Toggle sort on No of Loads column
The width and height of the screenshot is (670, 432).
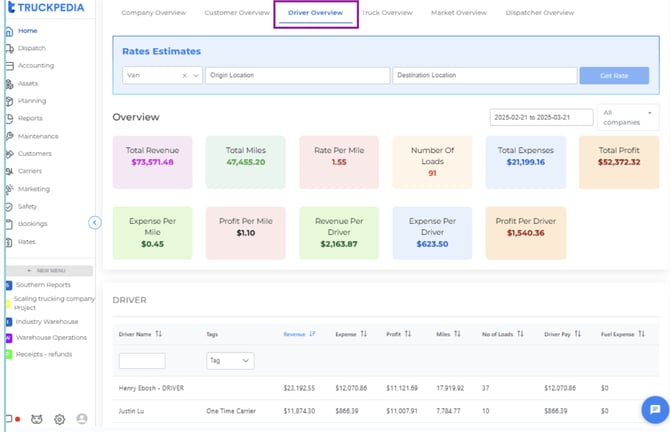pos(520,334)
